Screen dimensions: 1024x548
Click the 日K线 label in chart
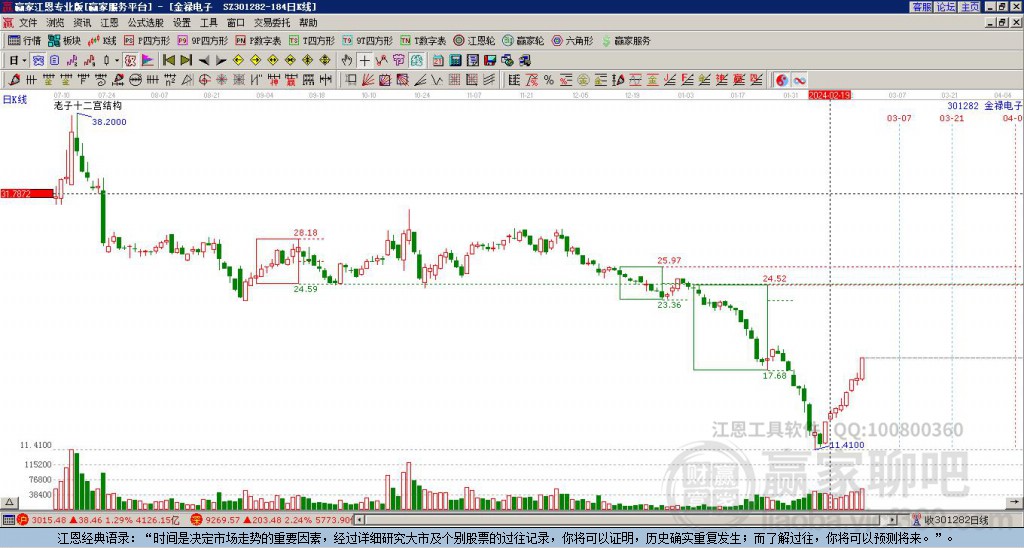click(x=15, y=100)
